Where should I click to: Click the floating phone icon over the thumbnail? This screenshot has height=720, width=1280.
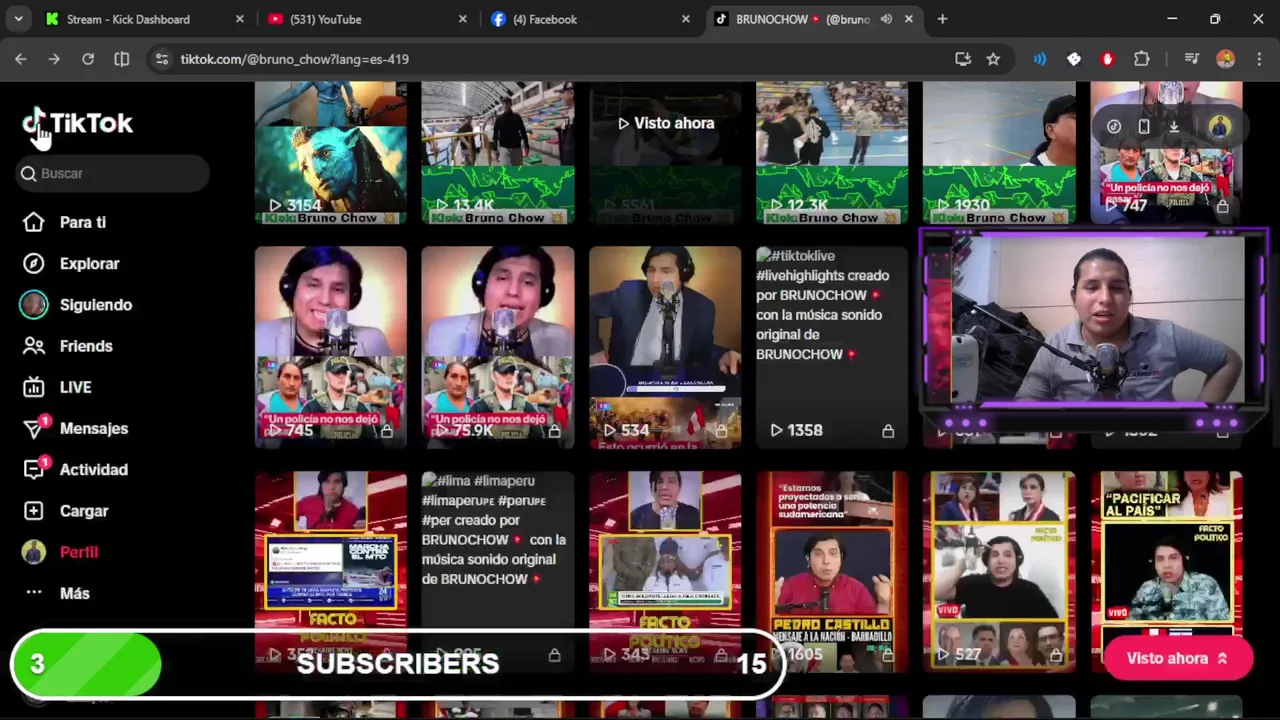1144,127
